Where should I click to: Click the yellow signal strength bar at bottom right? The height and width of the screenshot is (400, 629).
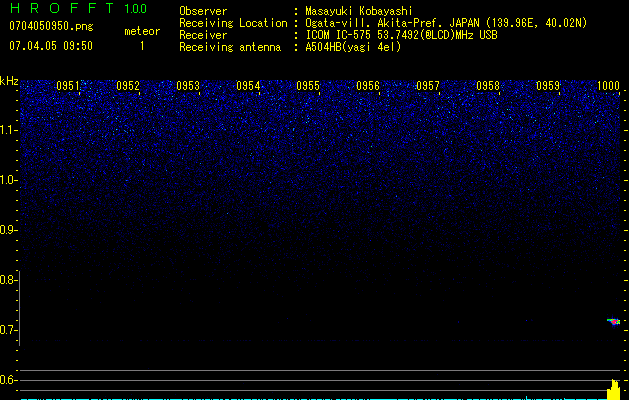(613, 390)
